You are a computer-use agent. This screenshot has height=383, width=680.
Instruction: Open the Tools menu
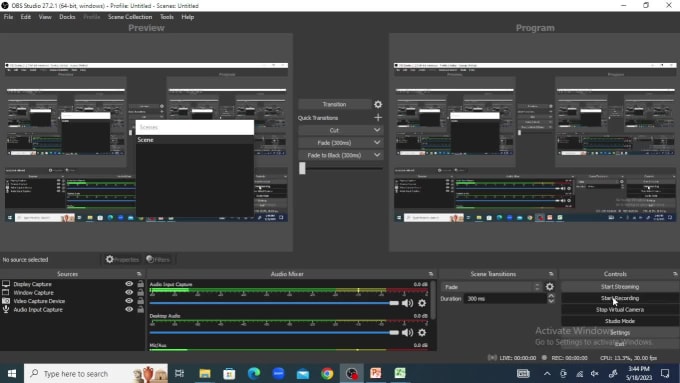click(x=167, y=17)
